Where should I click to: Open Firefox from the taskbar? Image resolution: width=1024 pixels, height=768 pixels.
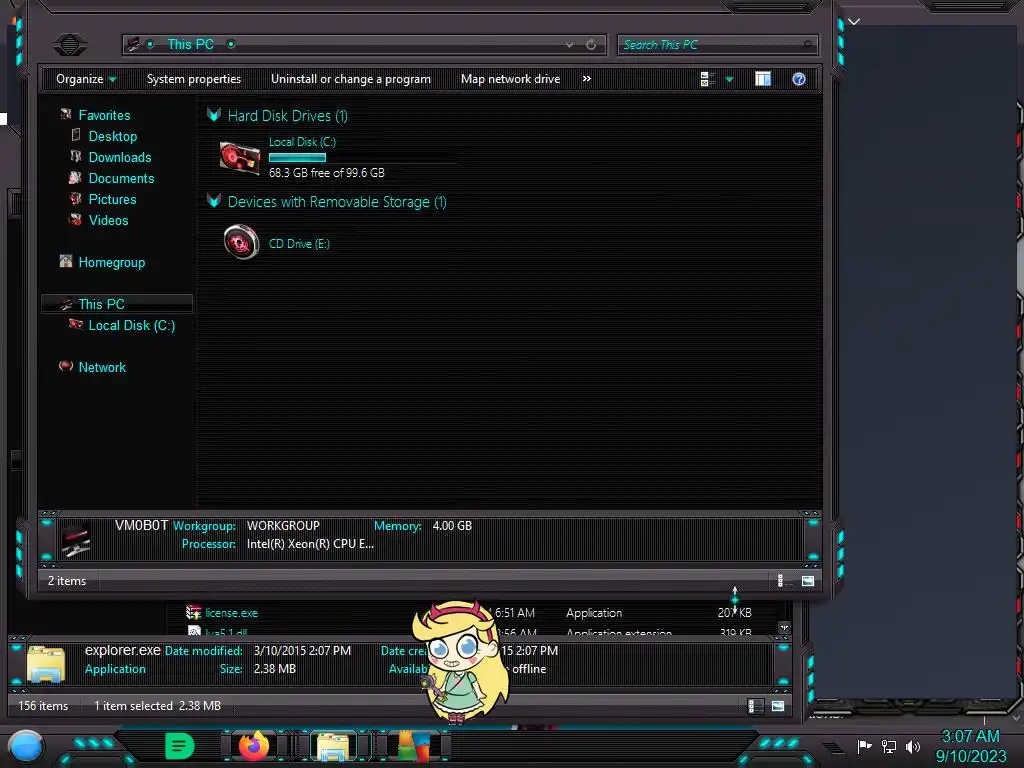point(254,745)
